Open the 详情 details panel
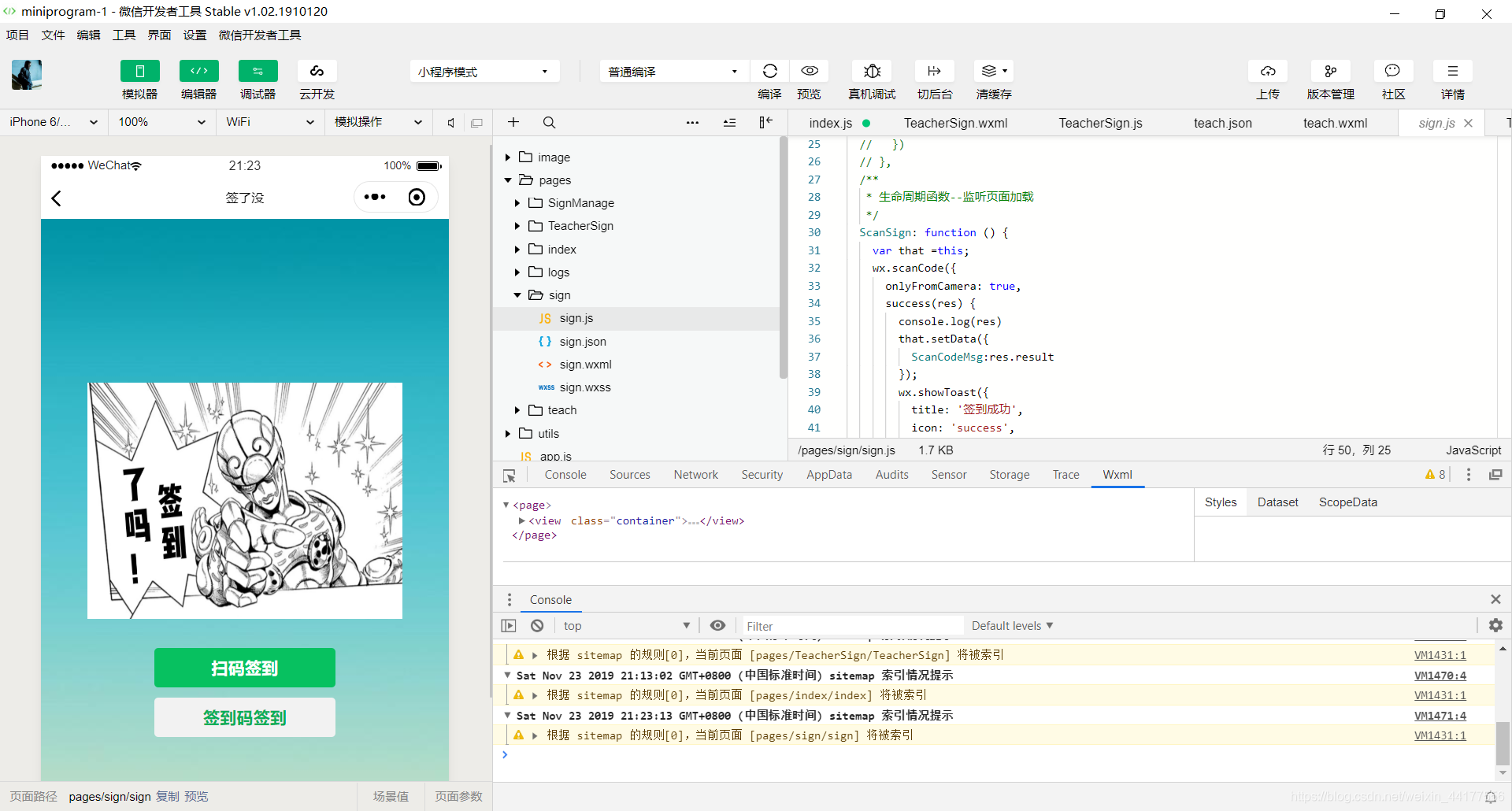1512x811 pixels. [x=1453, y=71]
